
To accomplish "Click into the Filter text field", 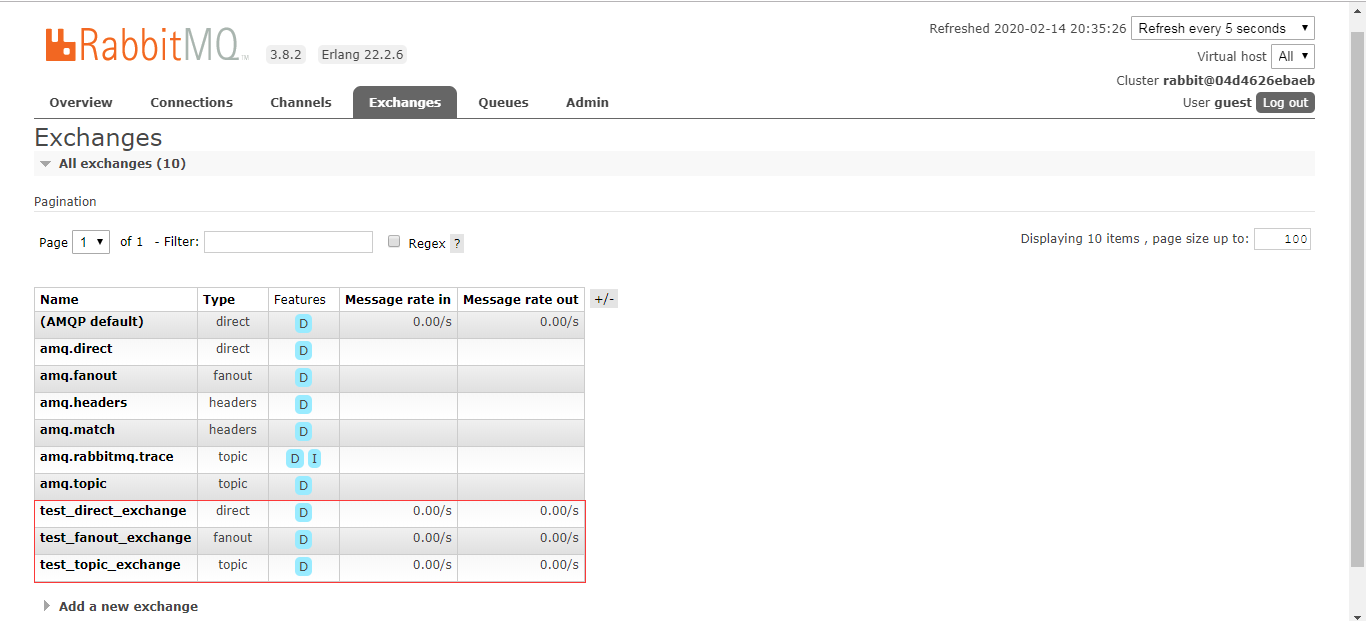I will tap(288, 242).
